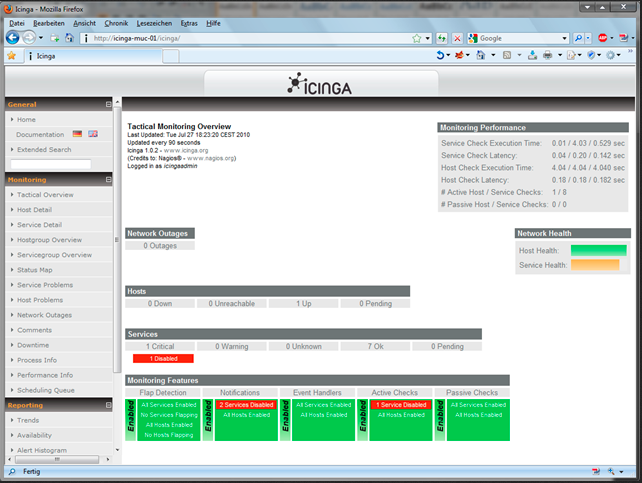
Task: Click the download tray toolbar icon
Action: pyautogui.click(x=532, y=55)
